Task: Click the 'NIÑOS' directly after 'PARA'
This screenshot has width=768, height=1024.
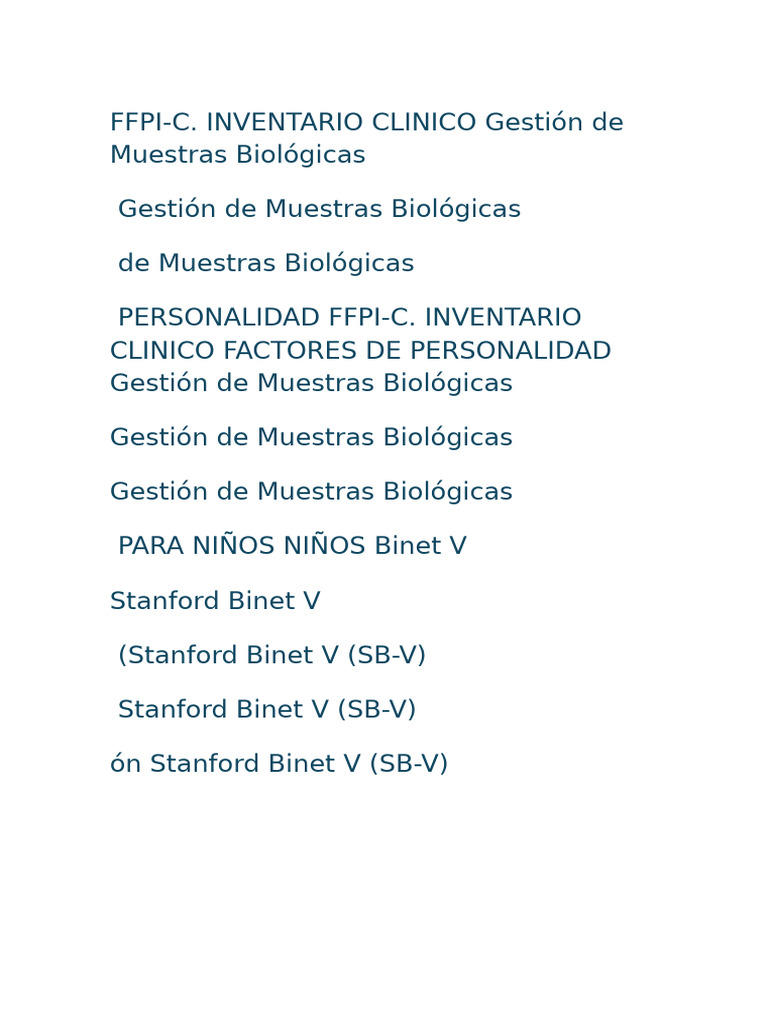Action: point(233,544)
